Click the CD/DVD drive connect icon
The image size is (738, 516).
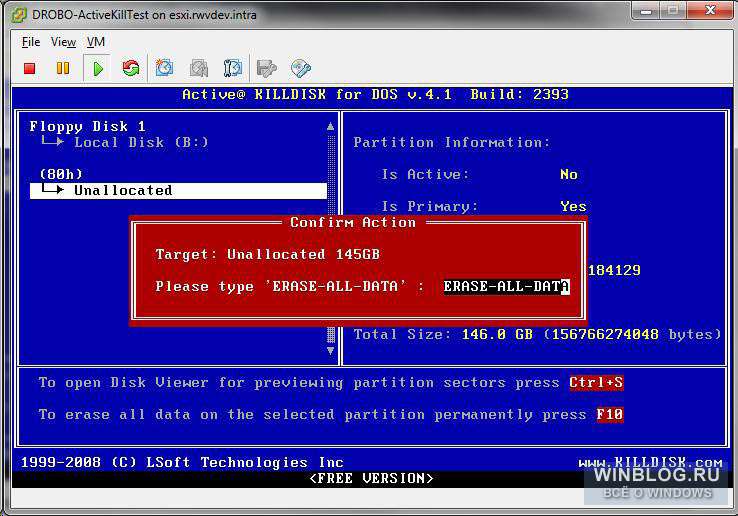pos(301,69)
